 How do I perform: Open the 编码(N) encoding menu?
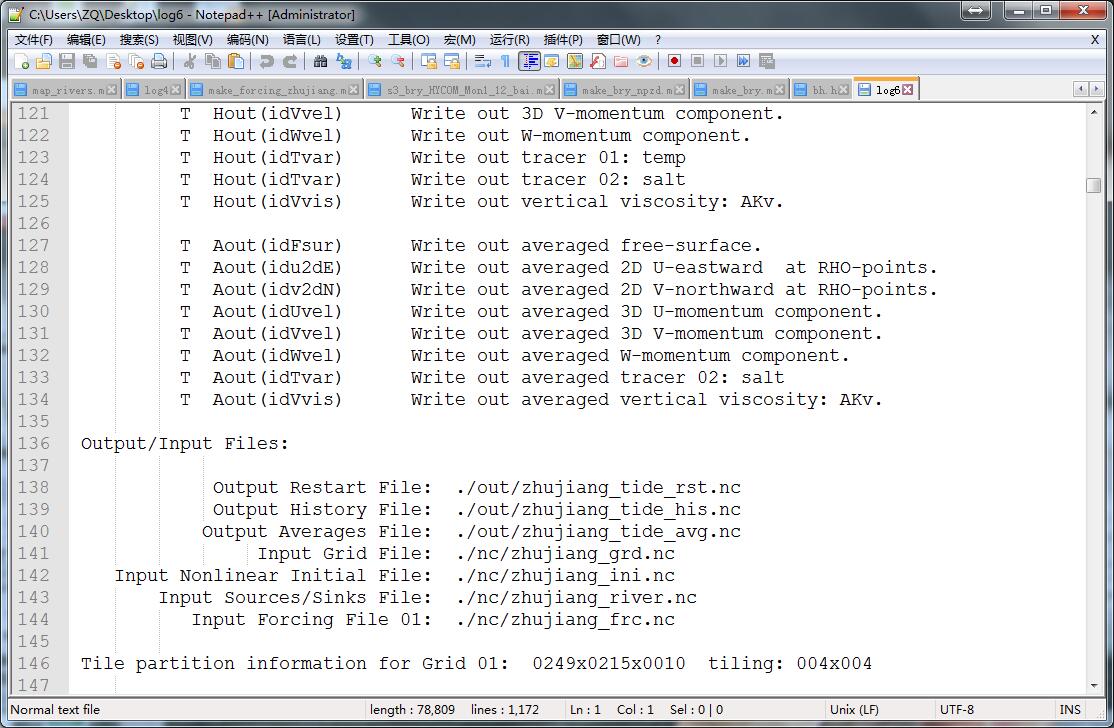247,40
